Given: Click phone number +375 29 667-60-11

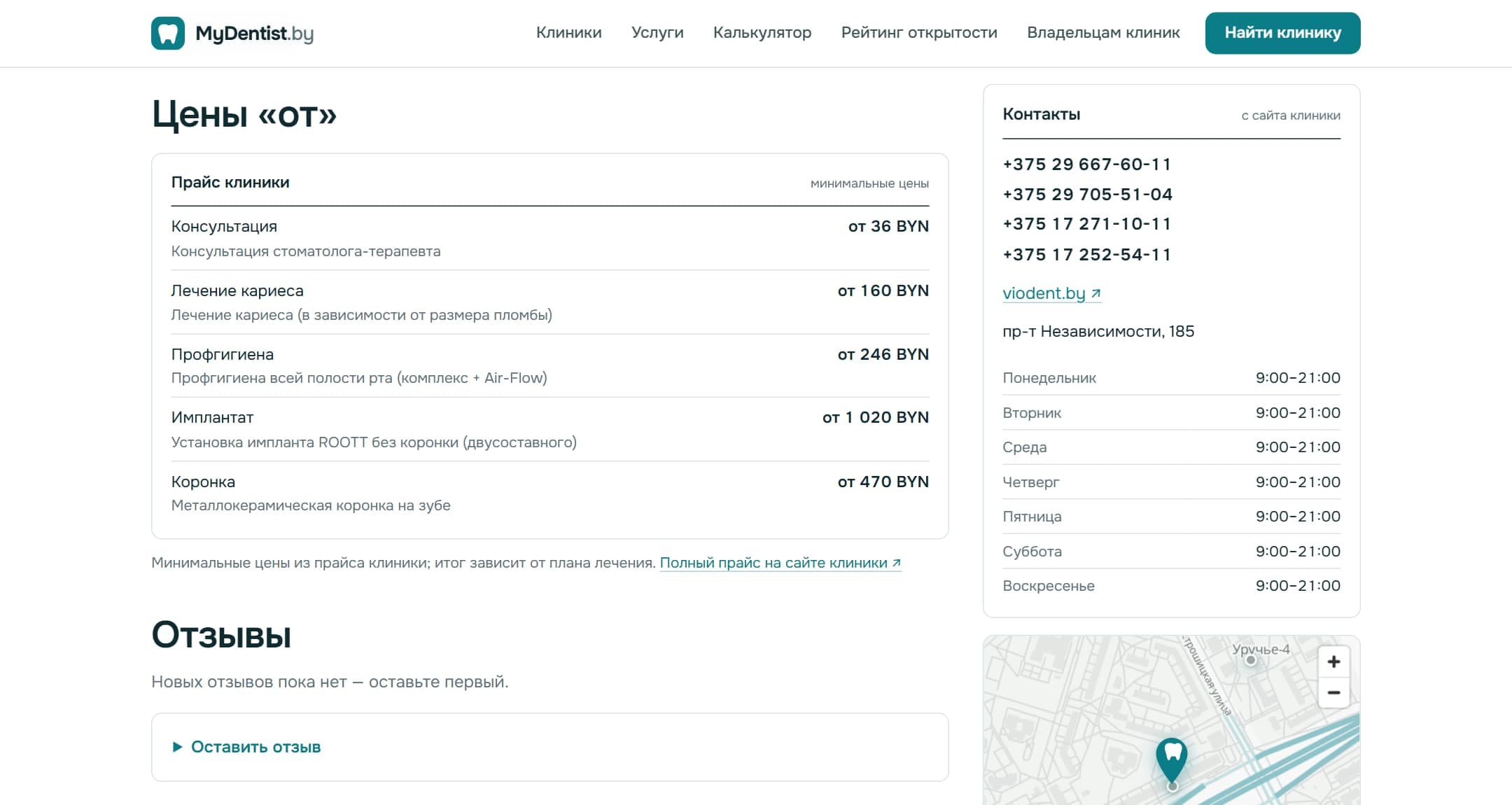Looking at the screenshot, I should 1086,164.
